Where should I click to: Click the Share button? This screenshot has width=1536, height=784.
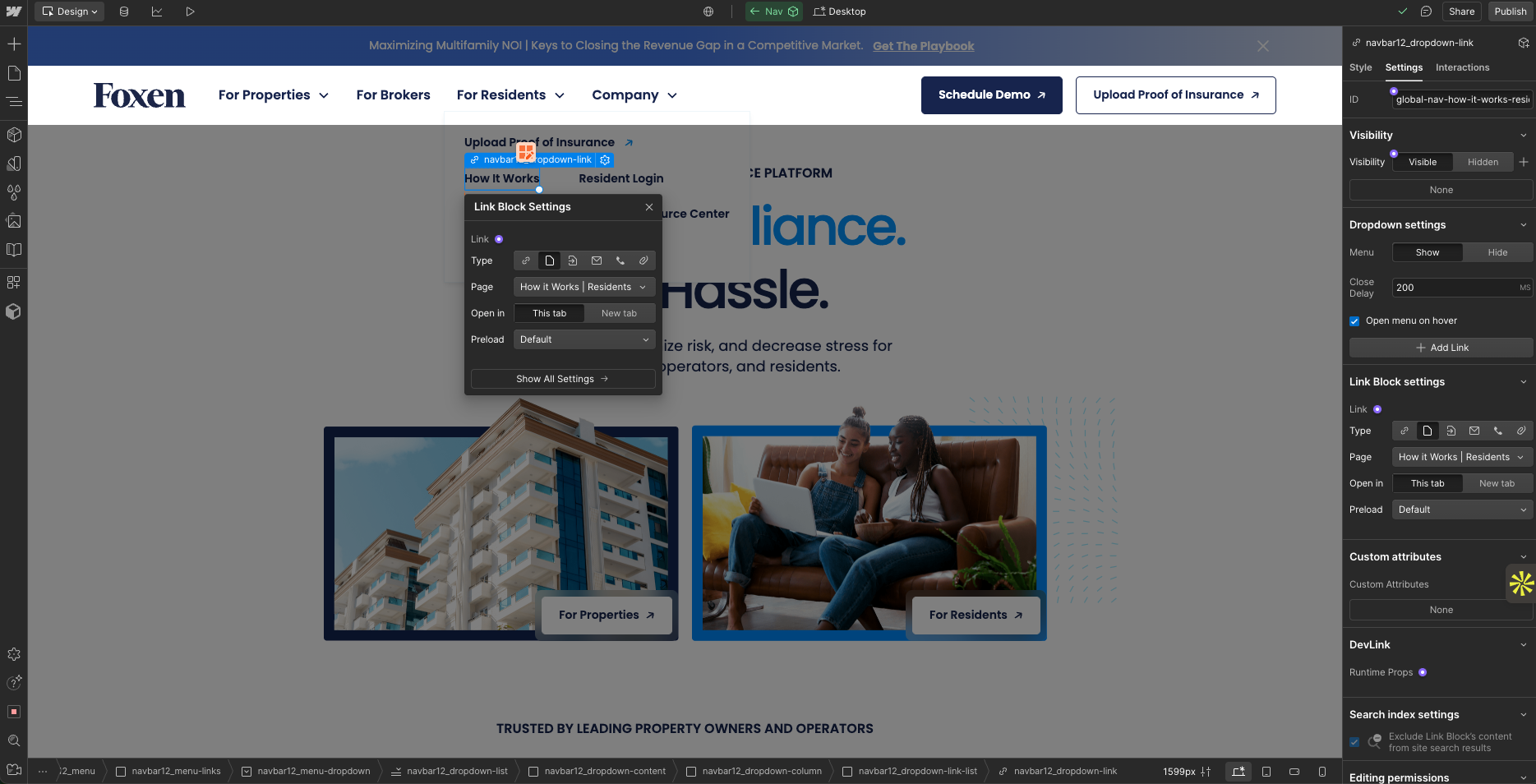click(1461, 12)
